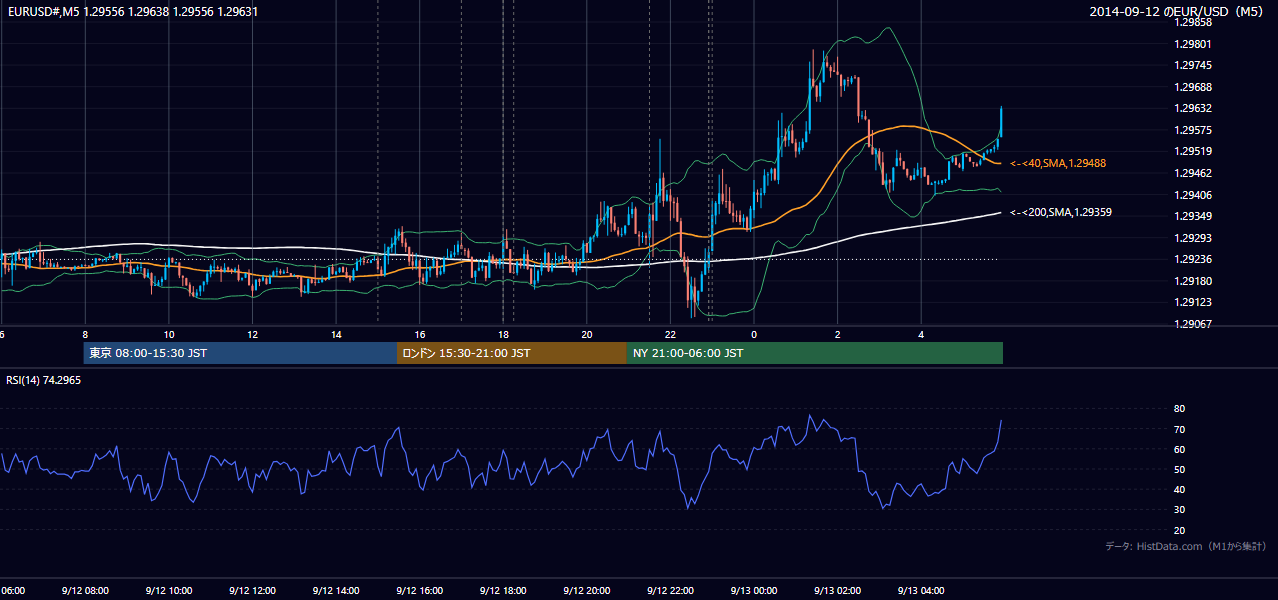Click the 9/12 22:00 bottom time label
Viewport: 1278px width, 600px height.
coord(670,591)
